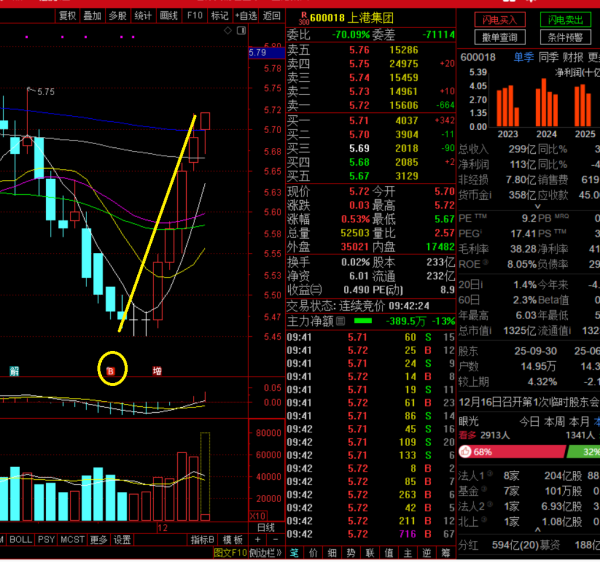Collapse the 侧边栏 sidebar
The height and width of the screenshot is (562, 600).
point(266,552)
